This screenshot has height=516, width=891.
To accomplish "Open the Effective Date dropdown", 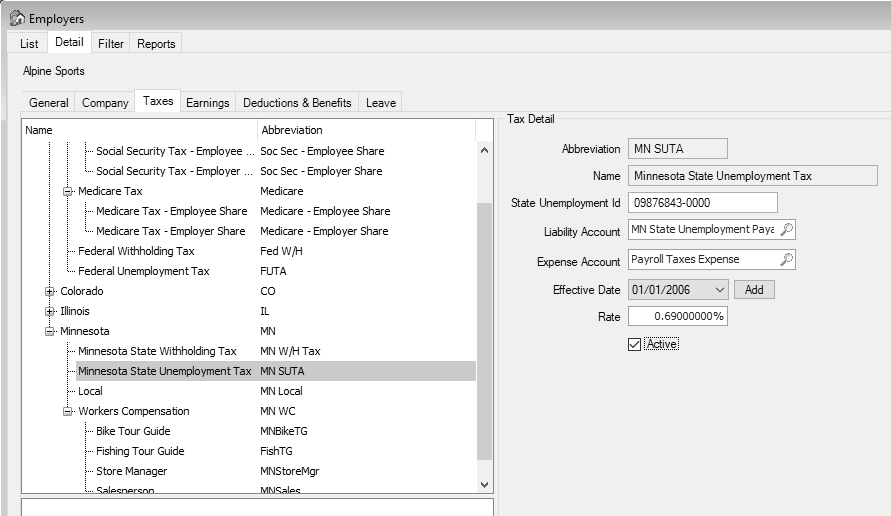I will (x=719, y=290).
